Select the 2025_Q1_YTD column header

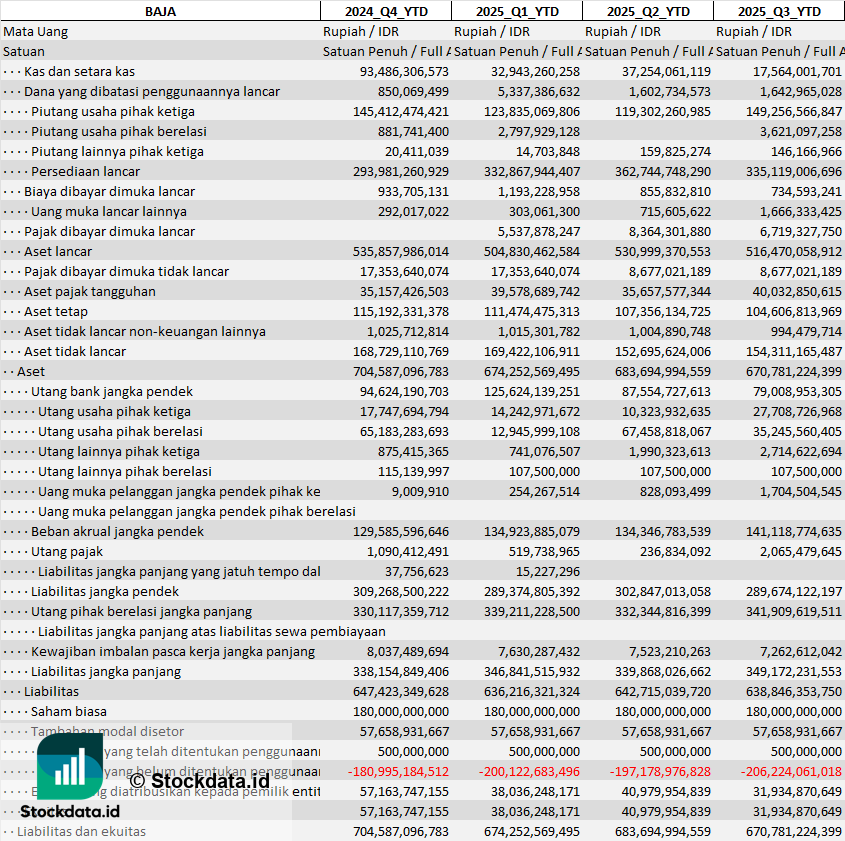pyautogui.click(x=516, y=11)
